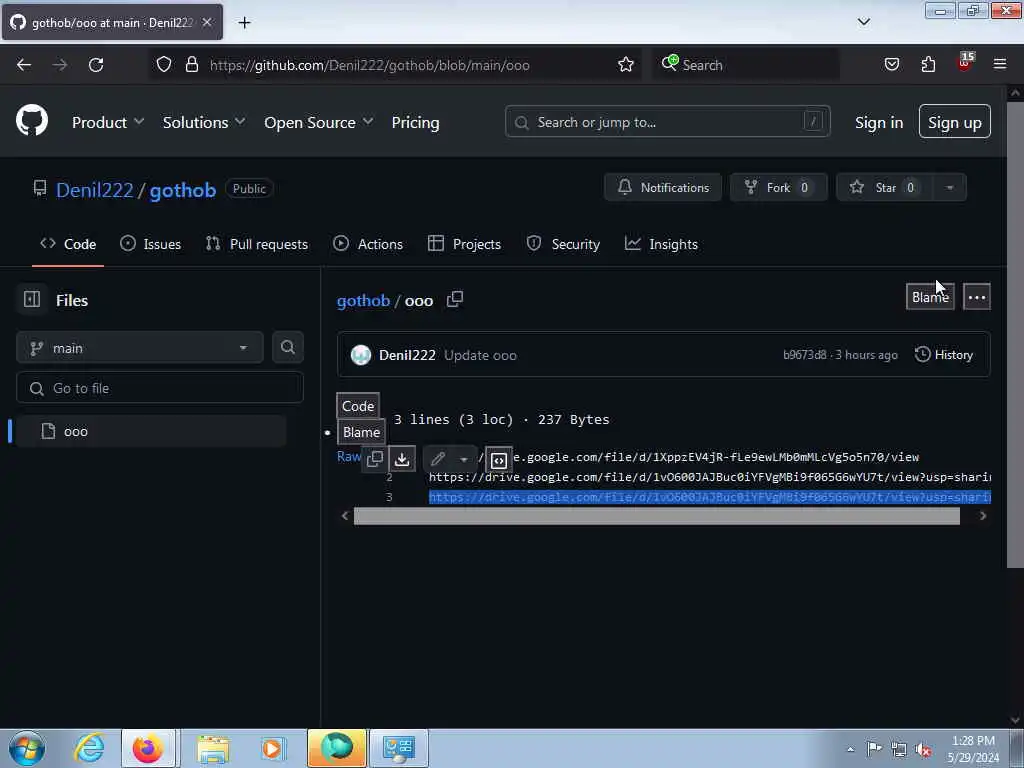Click the Search or jump to field
This screenshot has width=1024, height=768.
coord(667,121)
